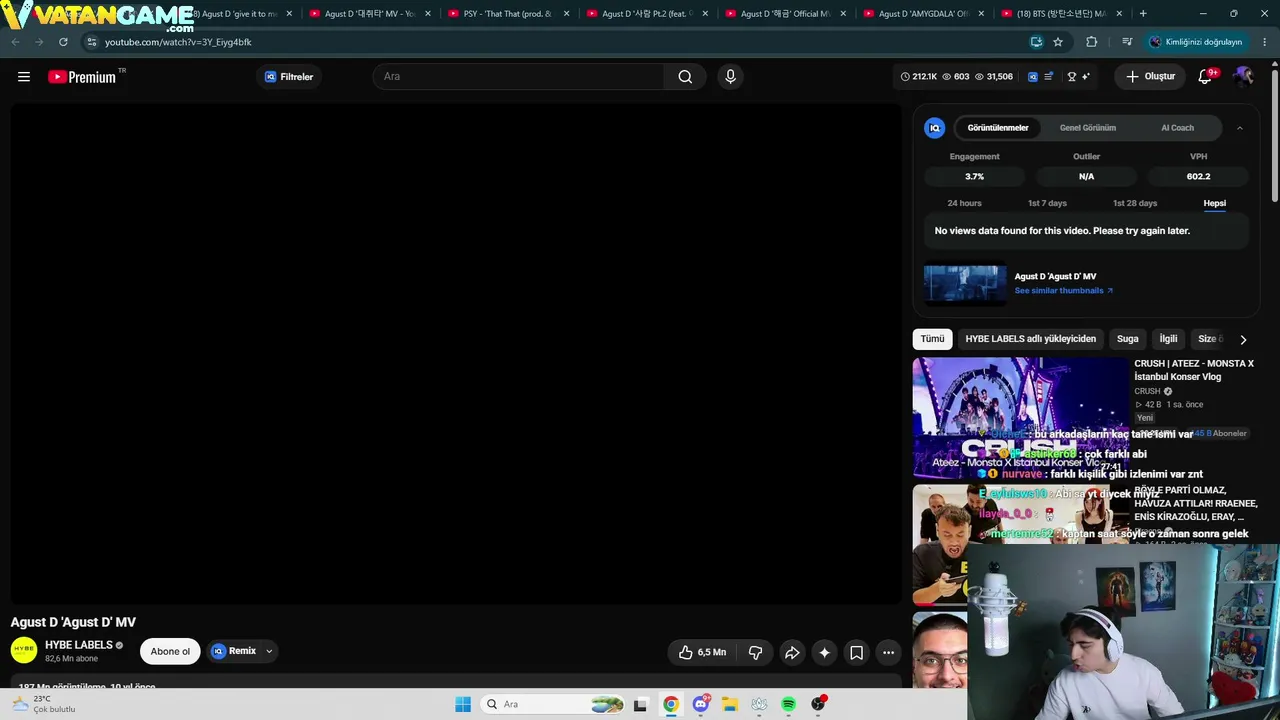Screen dimensions: 1280x720
Task: Open the YouTube account avatar menu
Action: (x=1243, y=77)
